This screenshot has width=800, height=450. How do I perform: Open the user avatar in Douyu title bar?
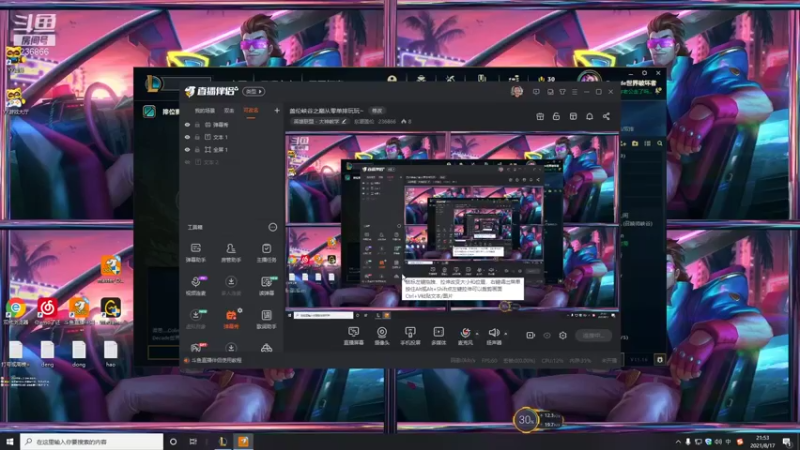tap(516, 91)
